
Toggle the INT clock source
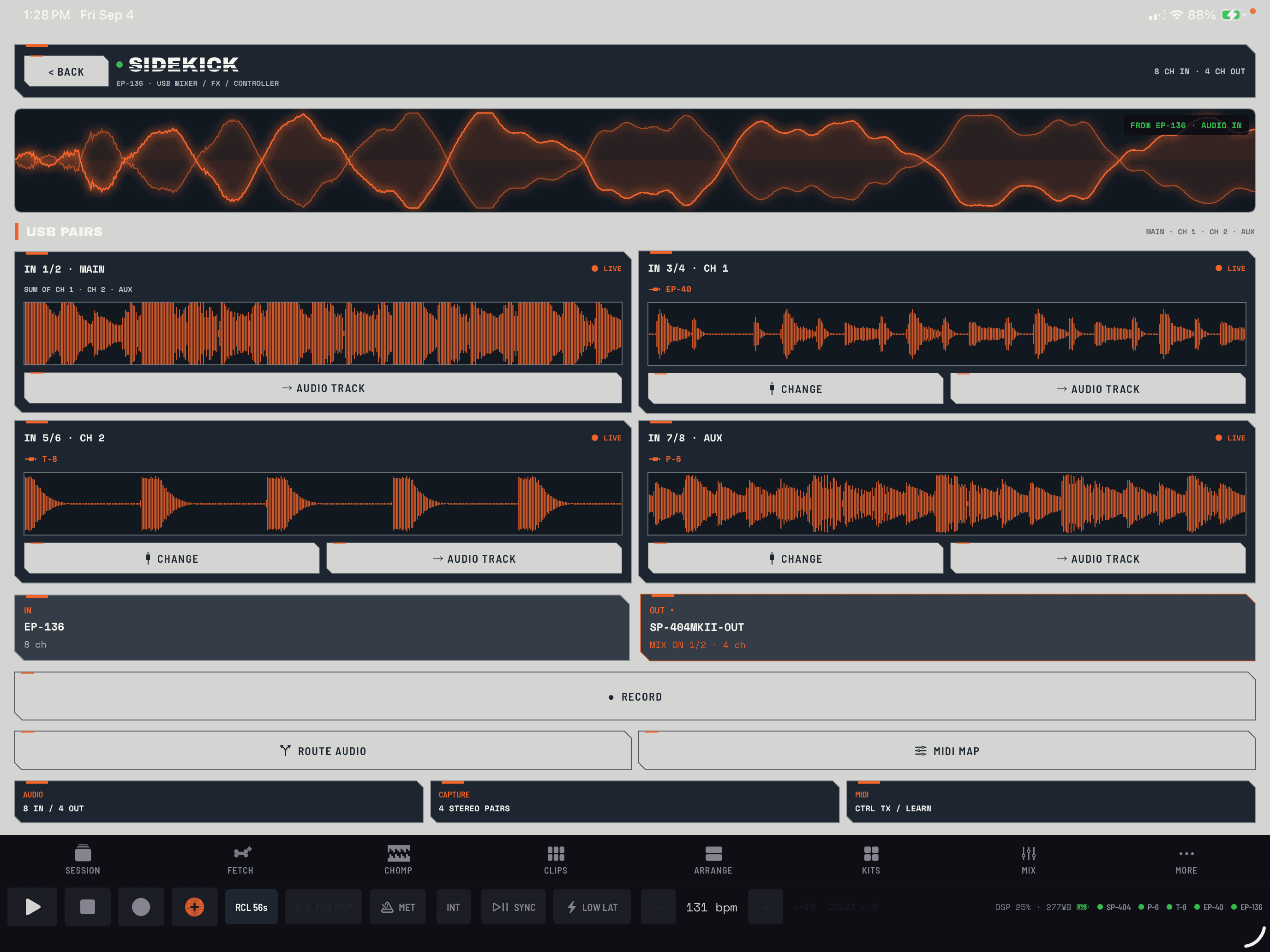[x=454, y=907]
